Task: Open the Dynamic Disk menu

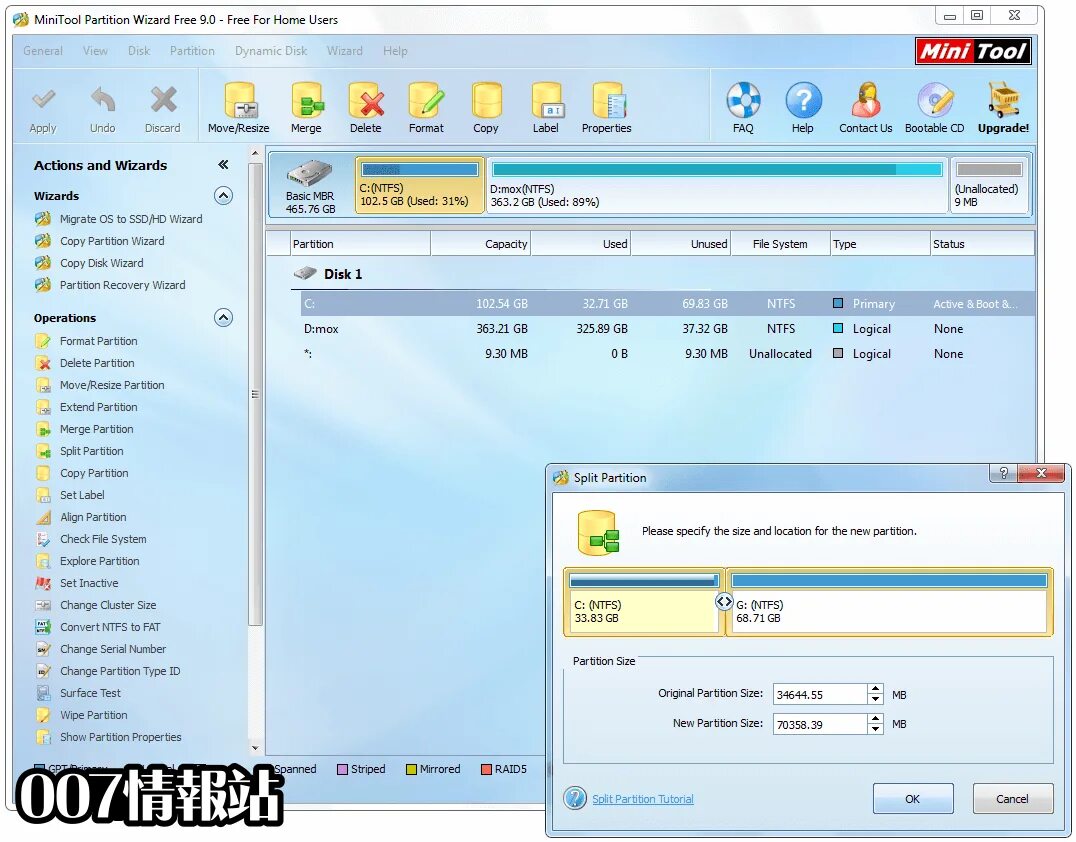Action: coord(271,51)
